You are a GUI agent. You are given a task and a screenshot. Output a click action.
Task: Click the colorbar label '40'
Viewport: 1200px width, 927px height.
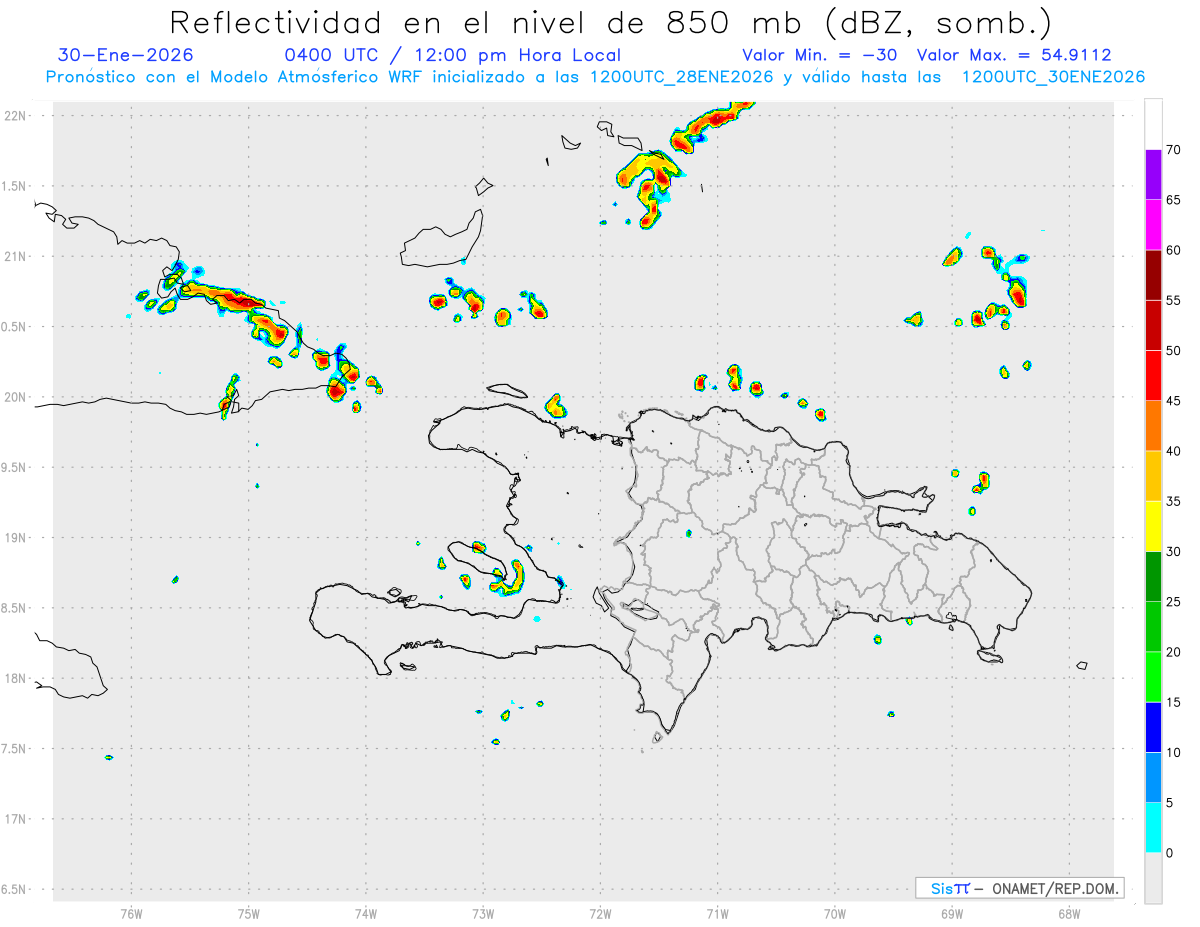point(1174,451)
